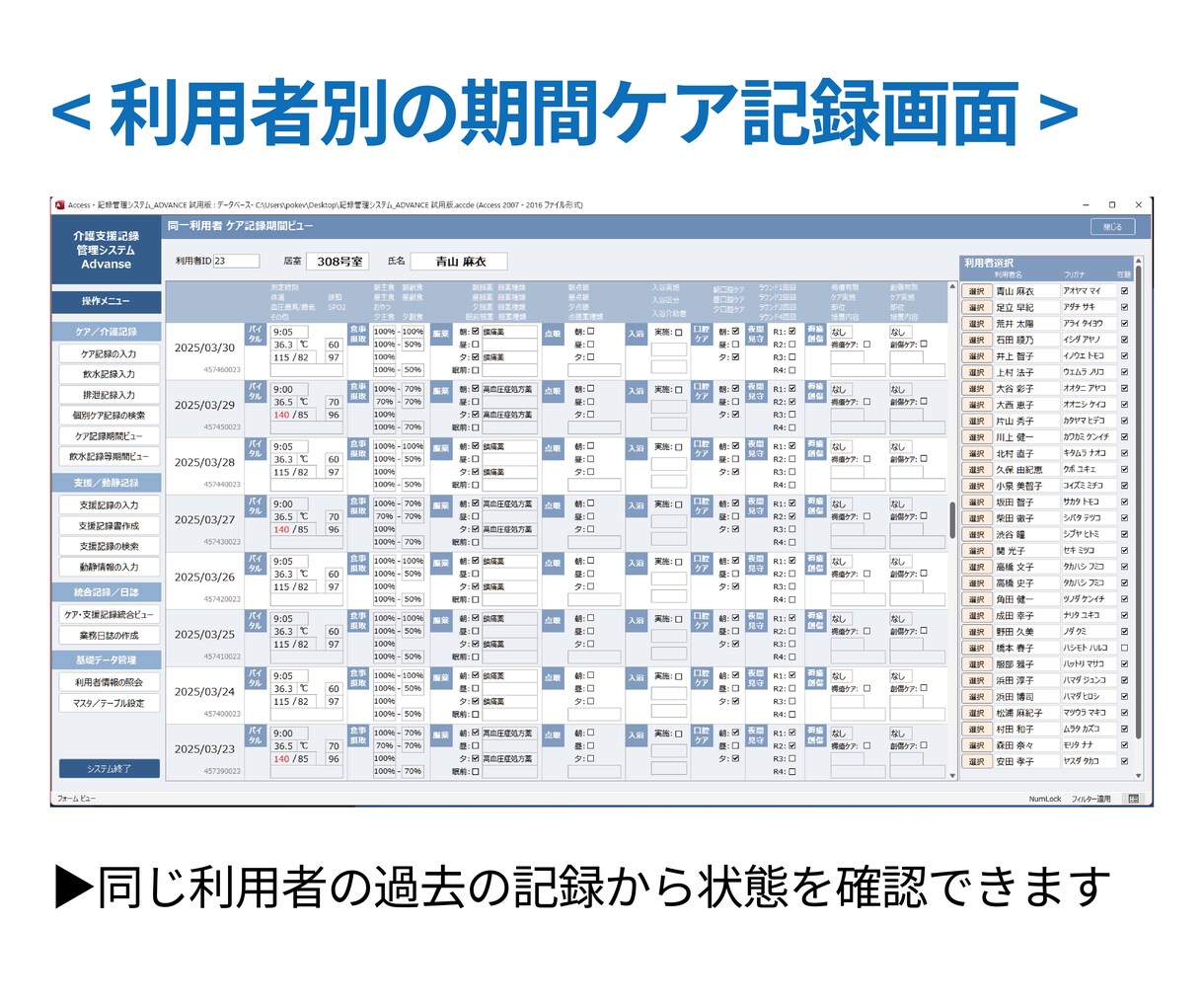The width and height of the screenshot is (1204, 1004).
Task: Toggle 在籍 checkbox for 青山 麻衣
Action: pyautogui.click(x=1124, y=291)
